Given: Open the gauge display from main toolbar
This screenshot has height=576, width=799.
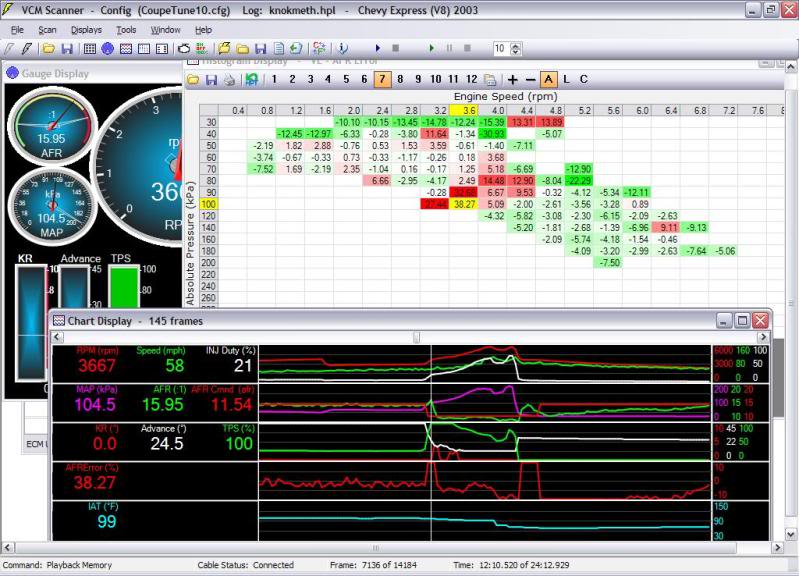Looking at the screenshot, I should pyautogui.click(x=108, y=48).
